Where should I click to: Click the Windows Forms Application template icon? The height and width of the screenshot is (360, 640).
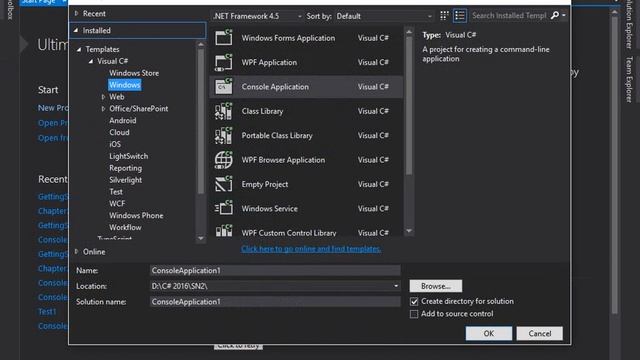tap(224, 38)
